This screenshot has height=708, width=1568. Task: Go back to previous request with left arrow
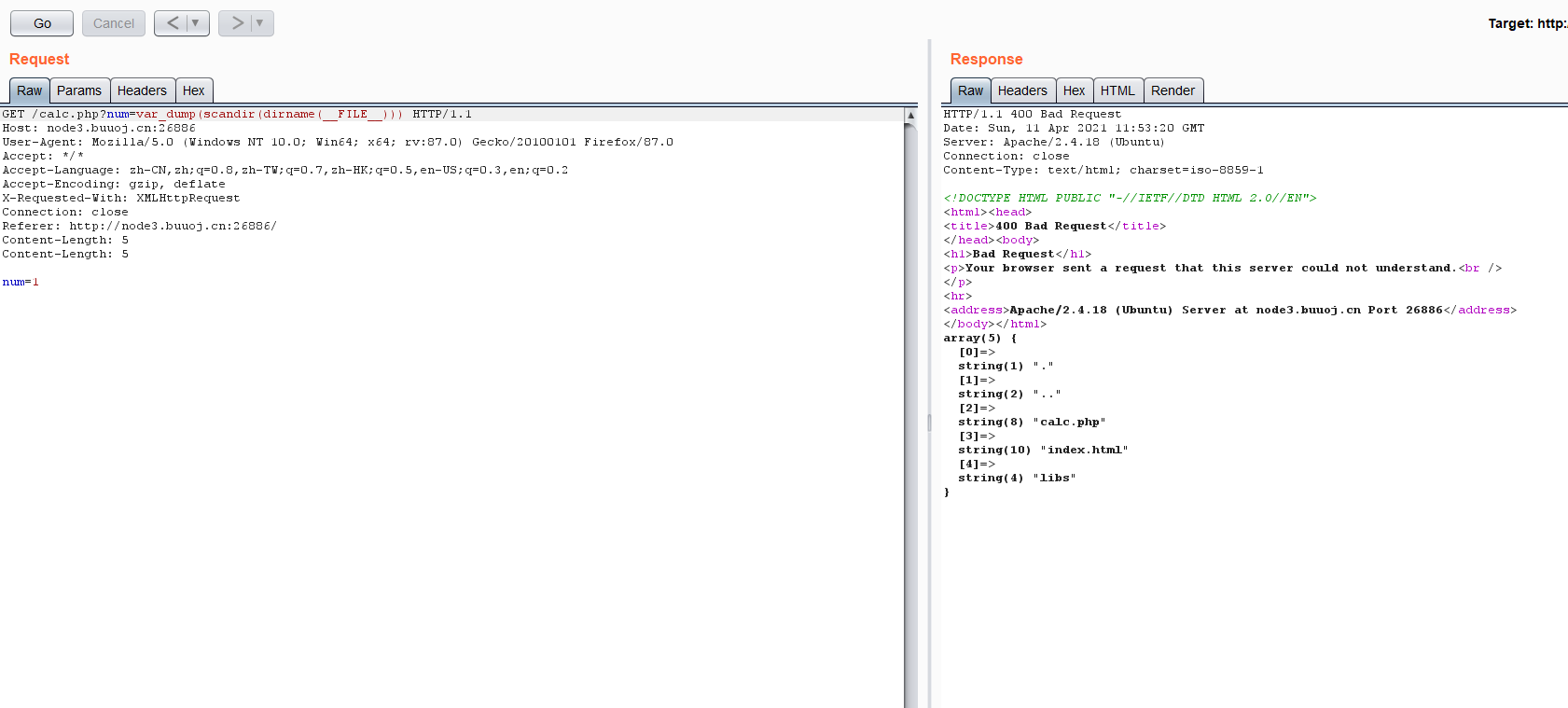click(x=173, y=23)
